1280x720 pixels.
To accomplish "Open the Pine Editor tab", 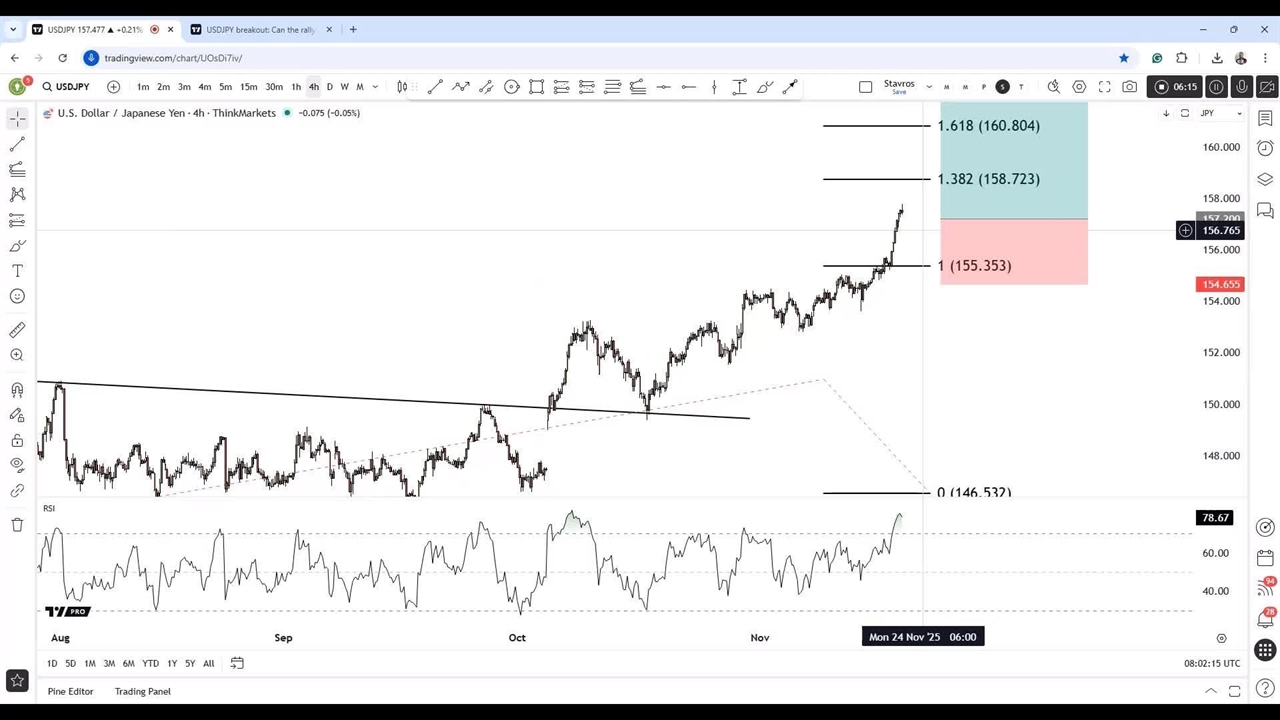I will [70, 691].
